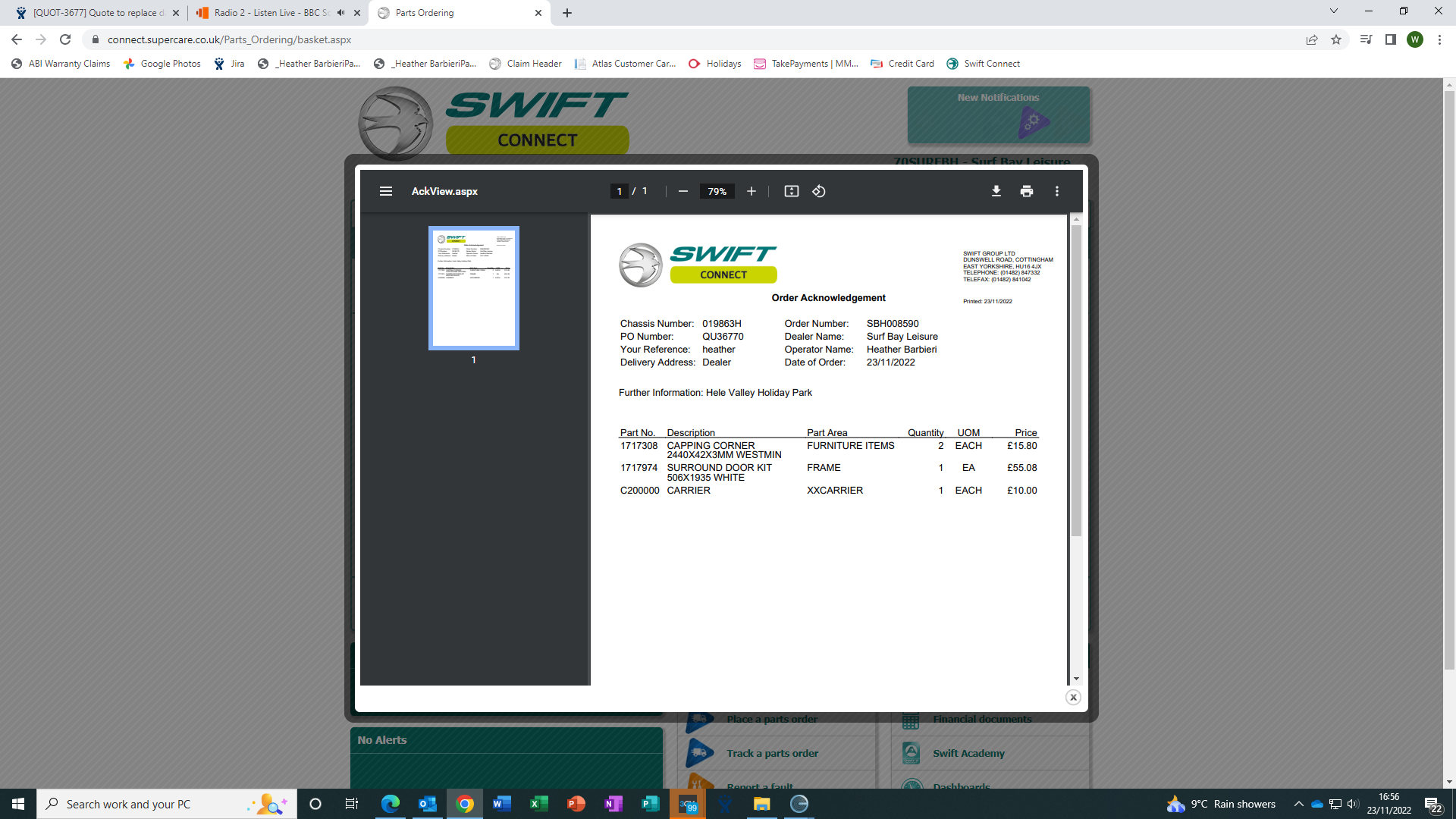Image resolution: width=1456 pixels, height=819 pixels.
Task: Bookmark this page with the star icon
Action: pyautogui.click(x=1336, y=39)
